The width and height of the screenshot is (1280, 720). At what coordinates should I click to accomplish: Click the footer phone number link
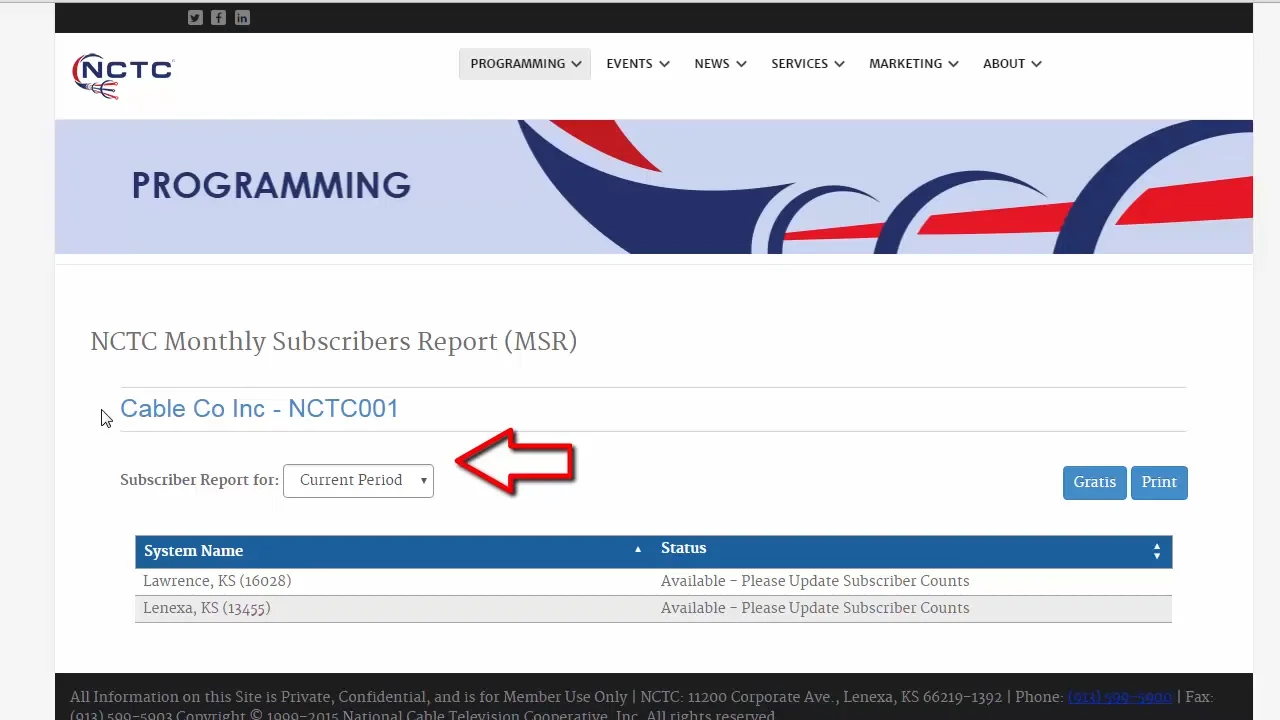click(x=1119, y=697)
